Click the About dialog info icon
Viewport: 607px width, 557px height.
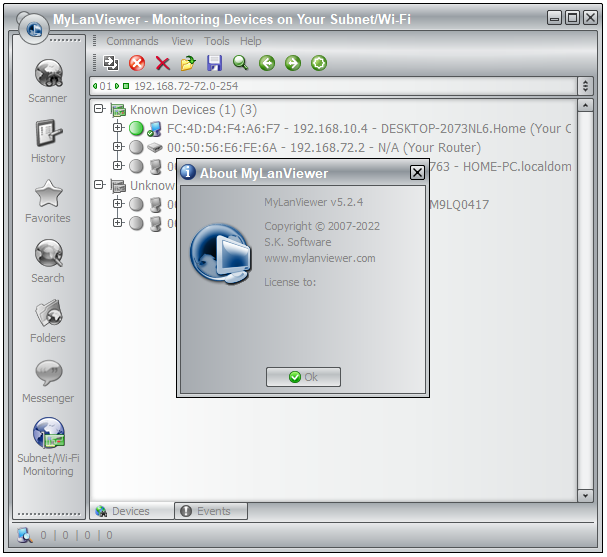tap(188, 171)
